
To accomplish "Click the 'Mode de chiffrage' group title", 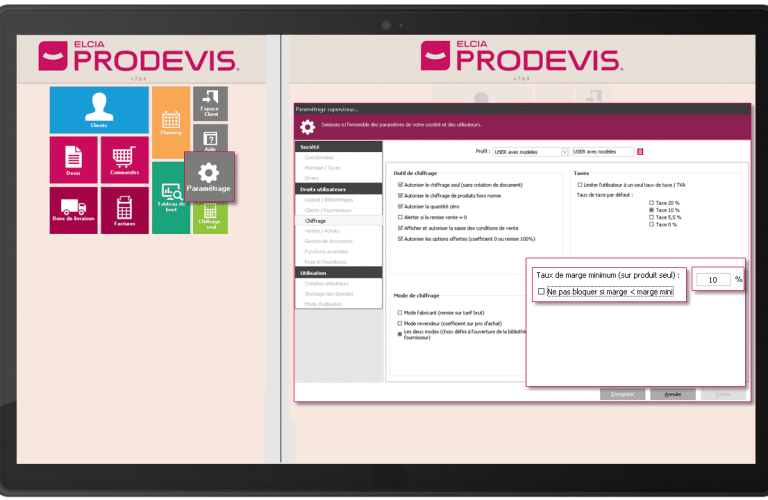I will [x=416, y=295].
